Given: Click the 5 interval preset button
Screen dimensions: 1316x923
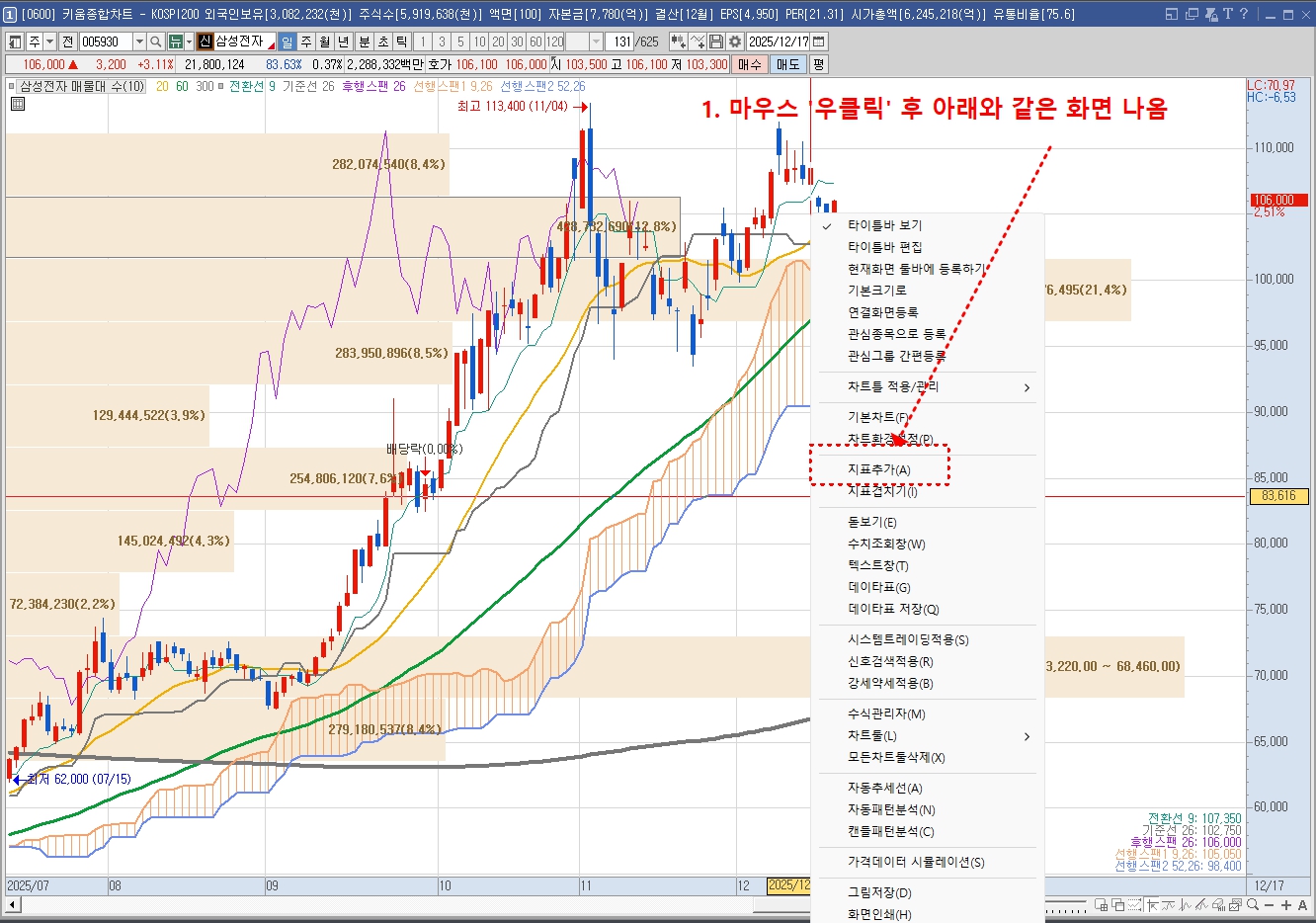Looking at the screenshot, I should [460, 42].
